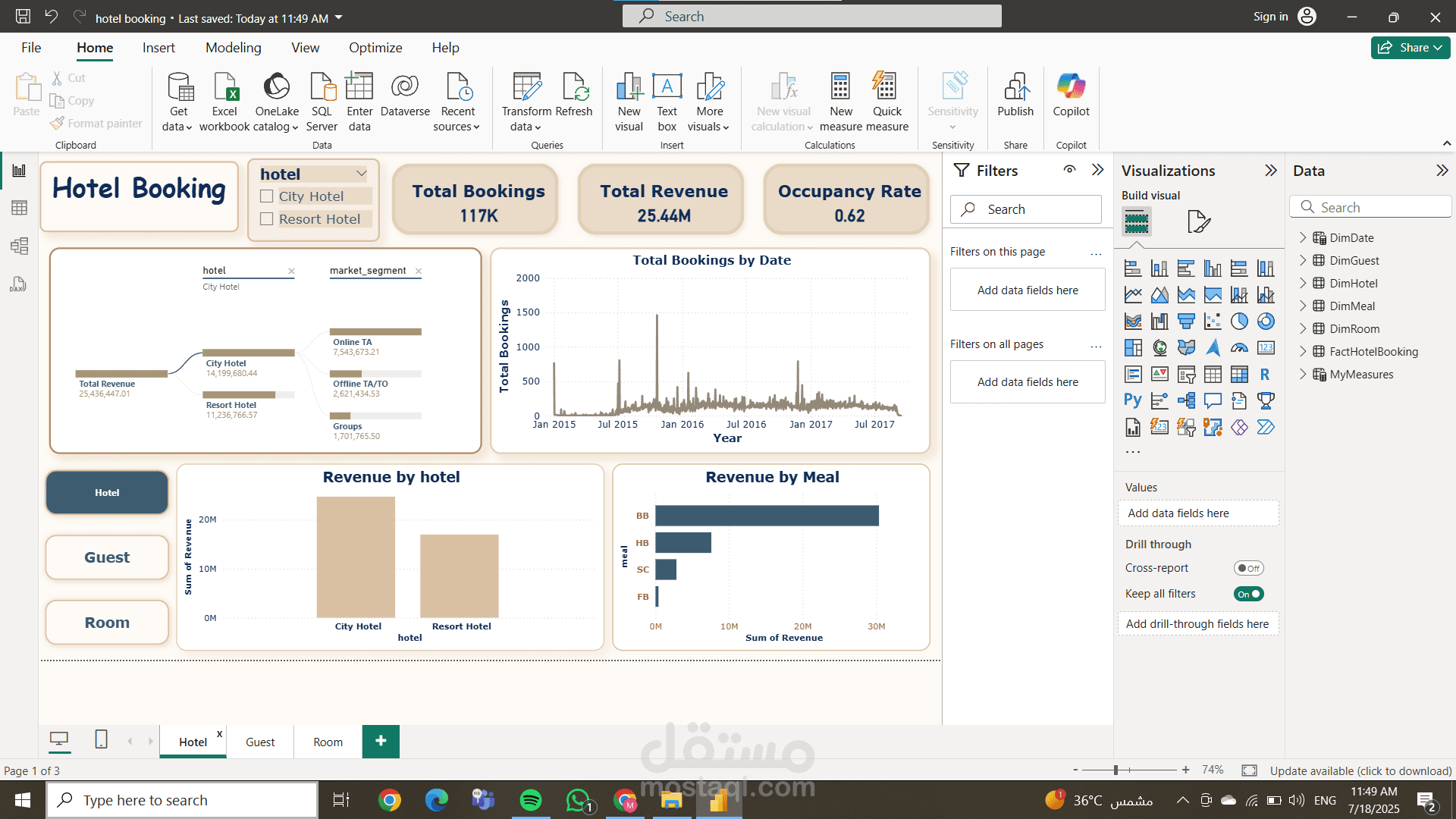The image size is (1456, 819).
Task: Add a Text box to the report
Action: click(667, 102)
